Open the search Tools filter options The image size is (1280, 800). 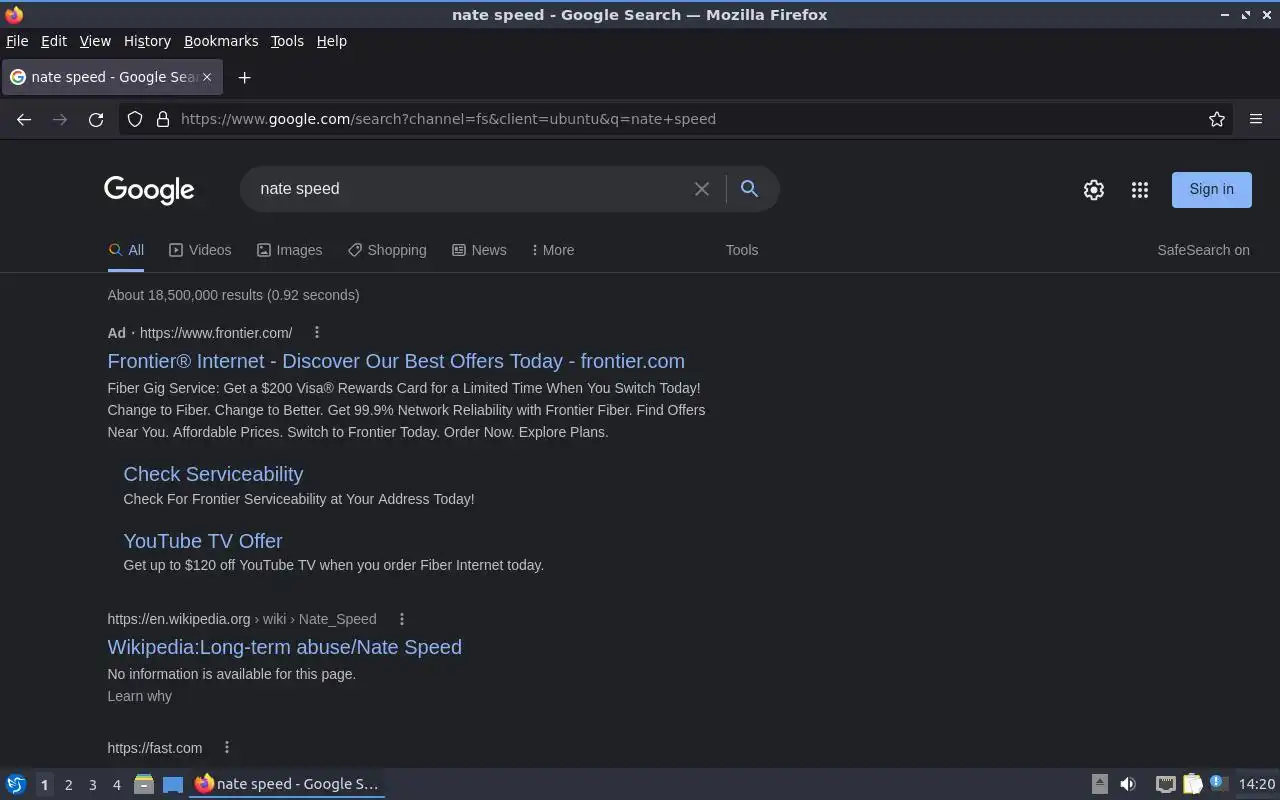click(x=742, y=250)
